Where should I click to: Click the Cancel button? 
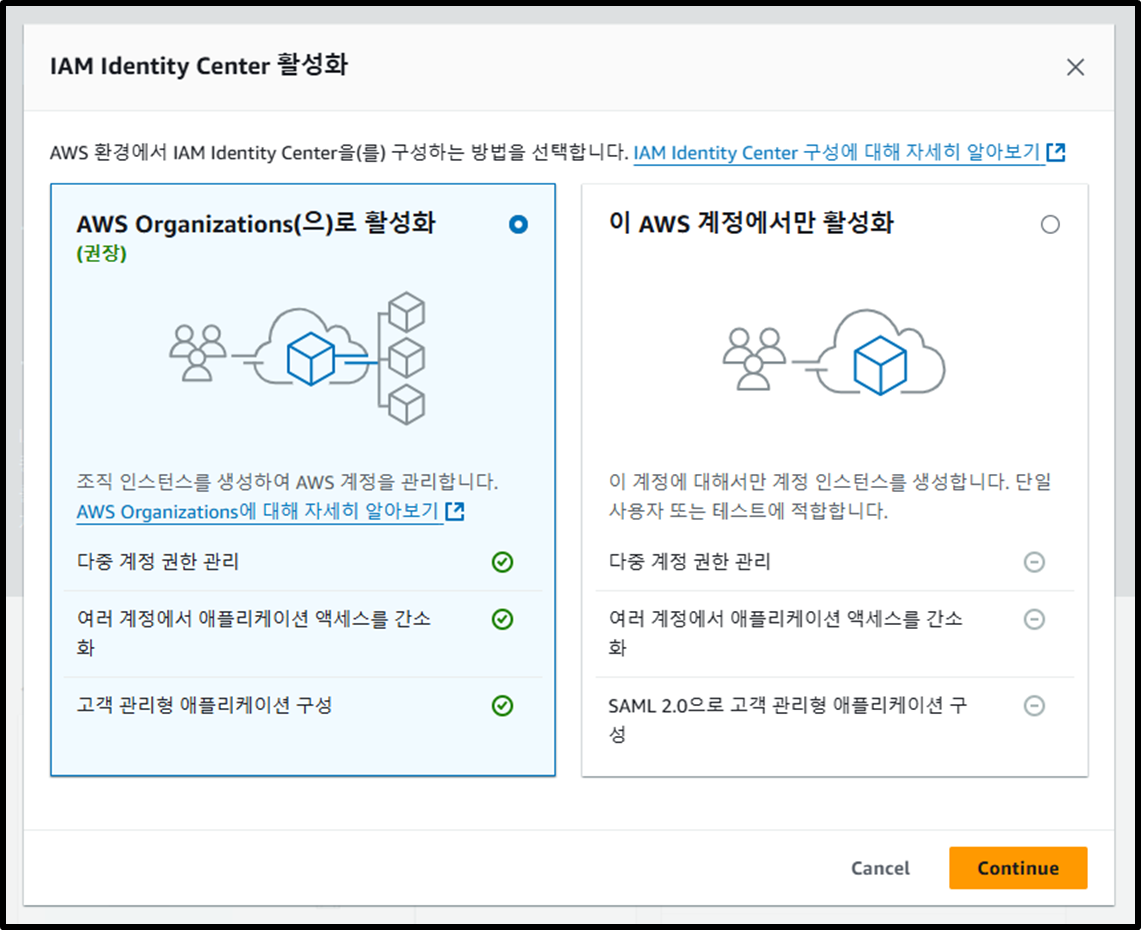coord(880,867)
